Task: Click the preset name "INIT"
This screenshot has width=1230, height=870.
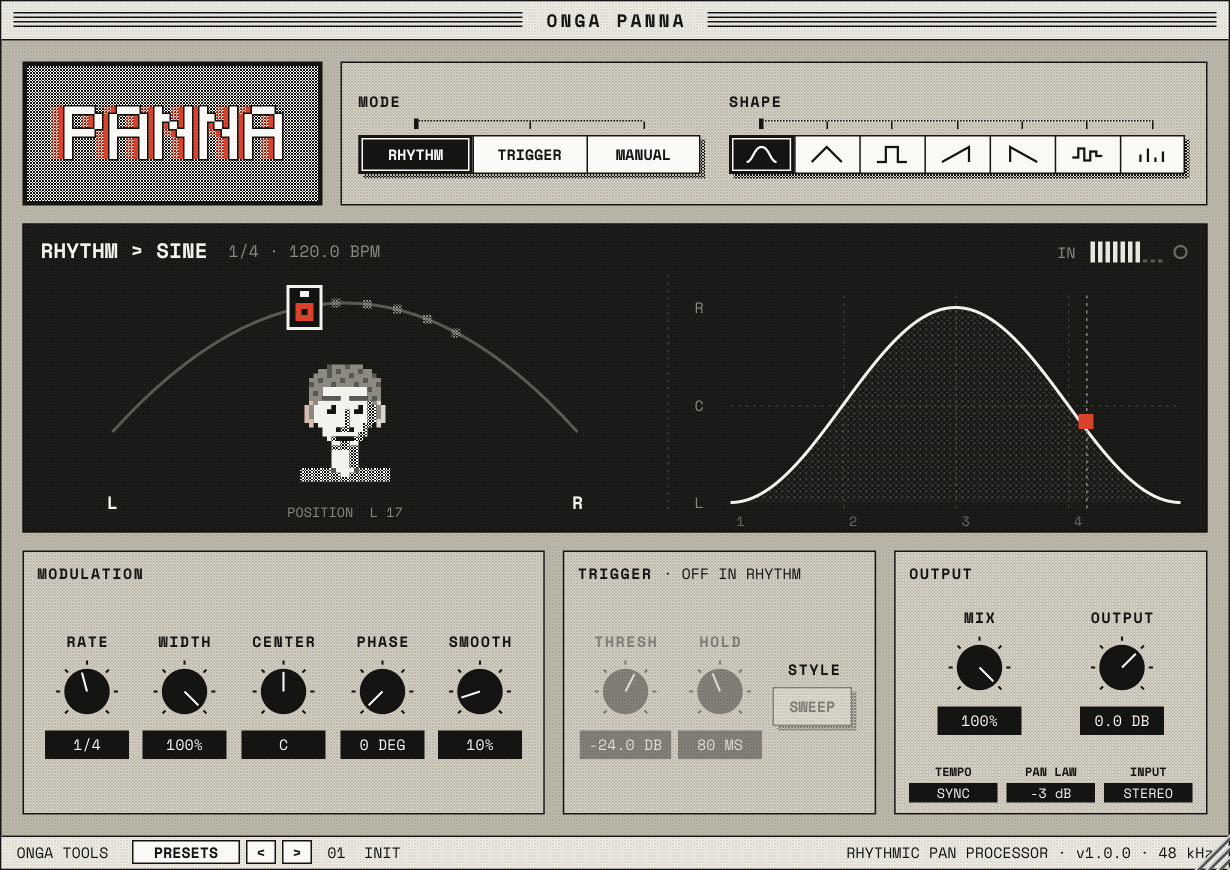Action: coord(382,853)
